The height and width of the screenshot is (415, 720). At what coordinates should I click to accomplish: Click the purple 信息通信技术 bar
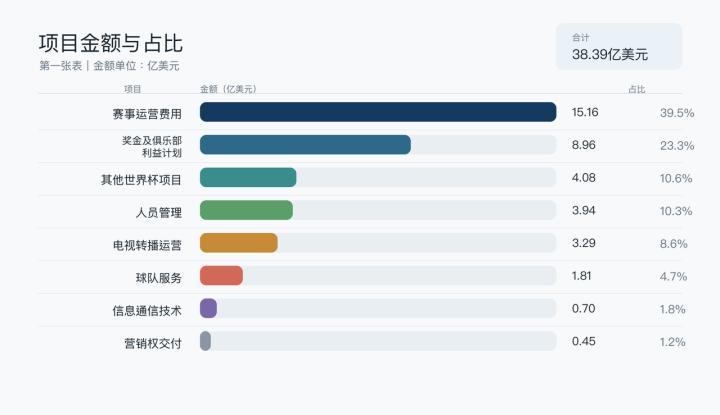click(208, 308)
